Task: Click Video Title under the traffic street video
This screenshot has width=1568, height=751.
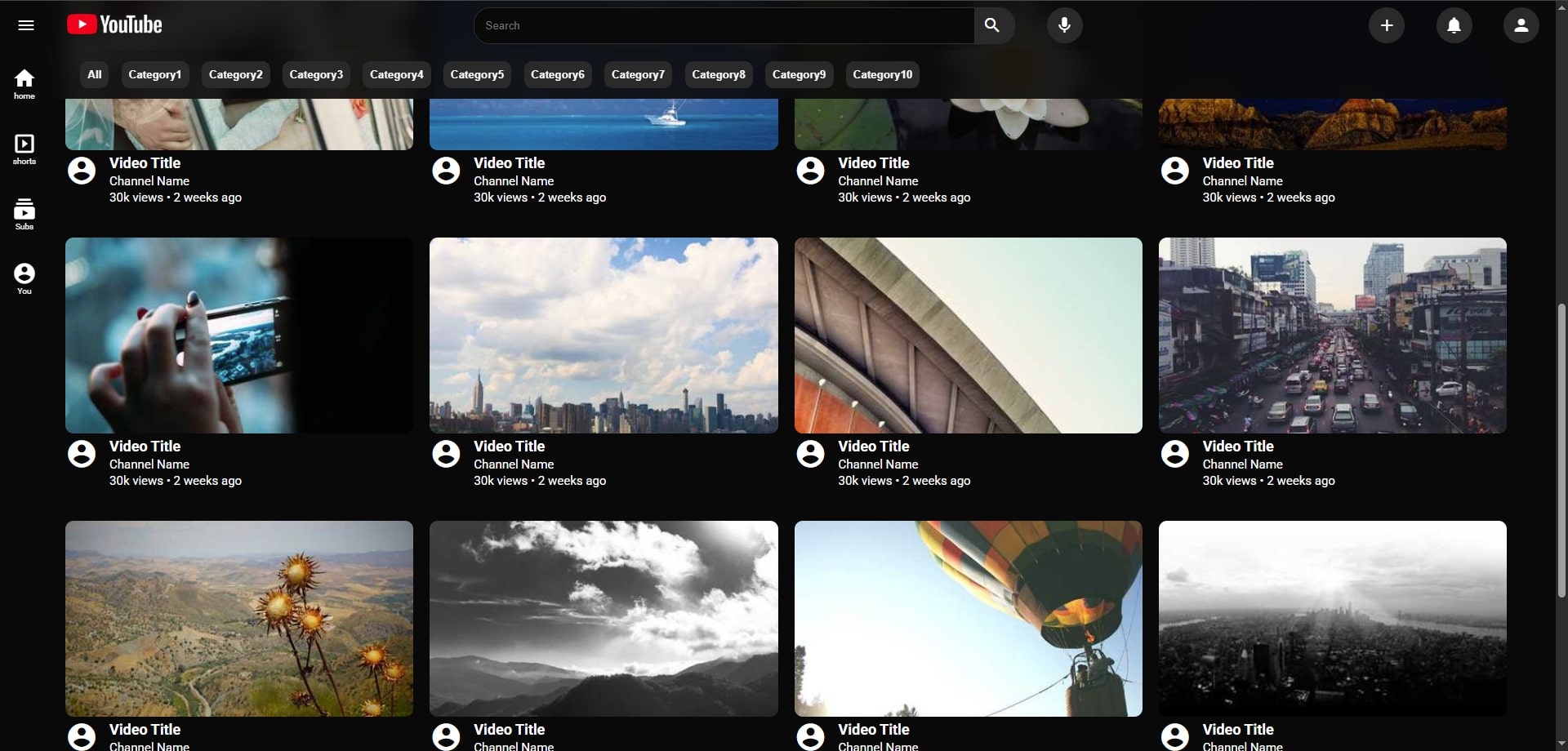Action: (x=1238, y=447)
